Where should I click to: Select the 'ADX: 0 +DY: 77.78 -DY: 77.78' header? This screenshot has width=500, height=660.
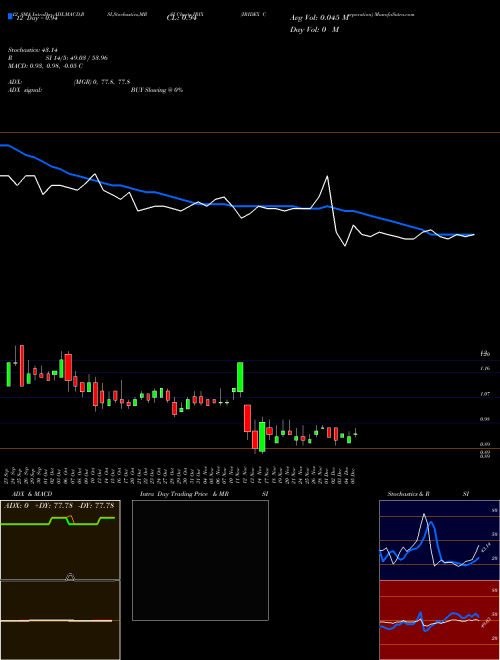tap(59, 506)
